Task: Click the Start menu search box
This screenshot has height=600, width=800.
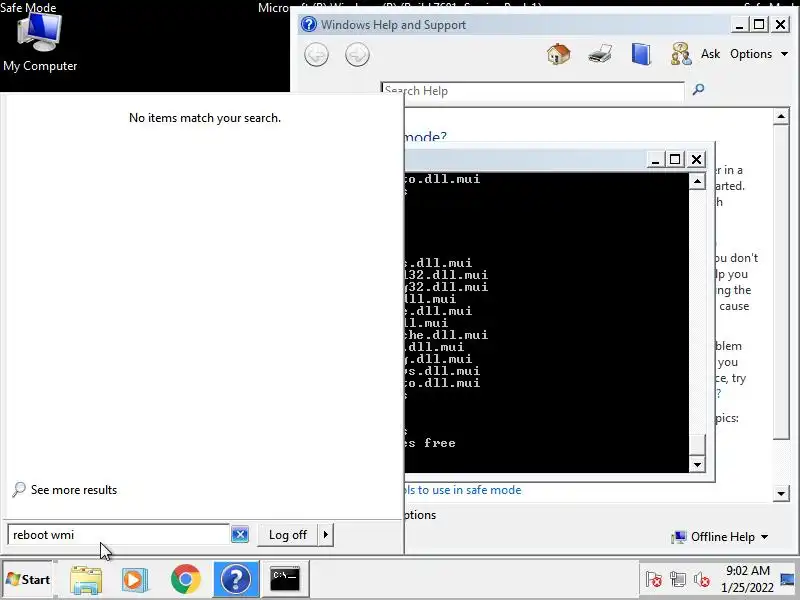Action: coord(118,535)
